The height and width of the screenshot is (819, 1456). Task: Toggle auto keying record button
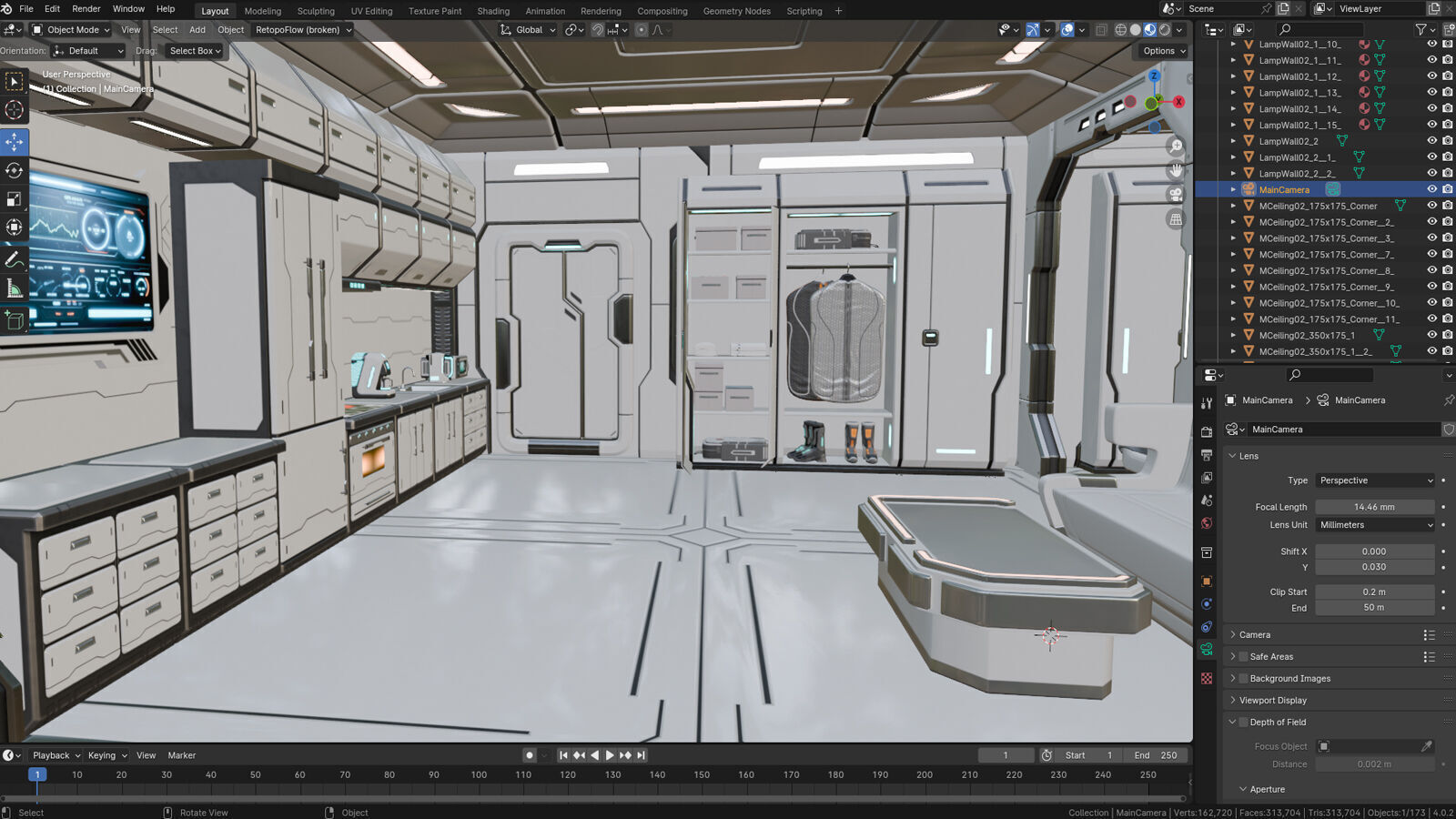tap(529, 755)
